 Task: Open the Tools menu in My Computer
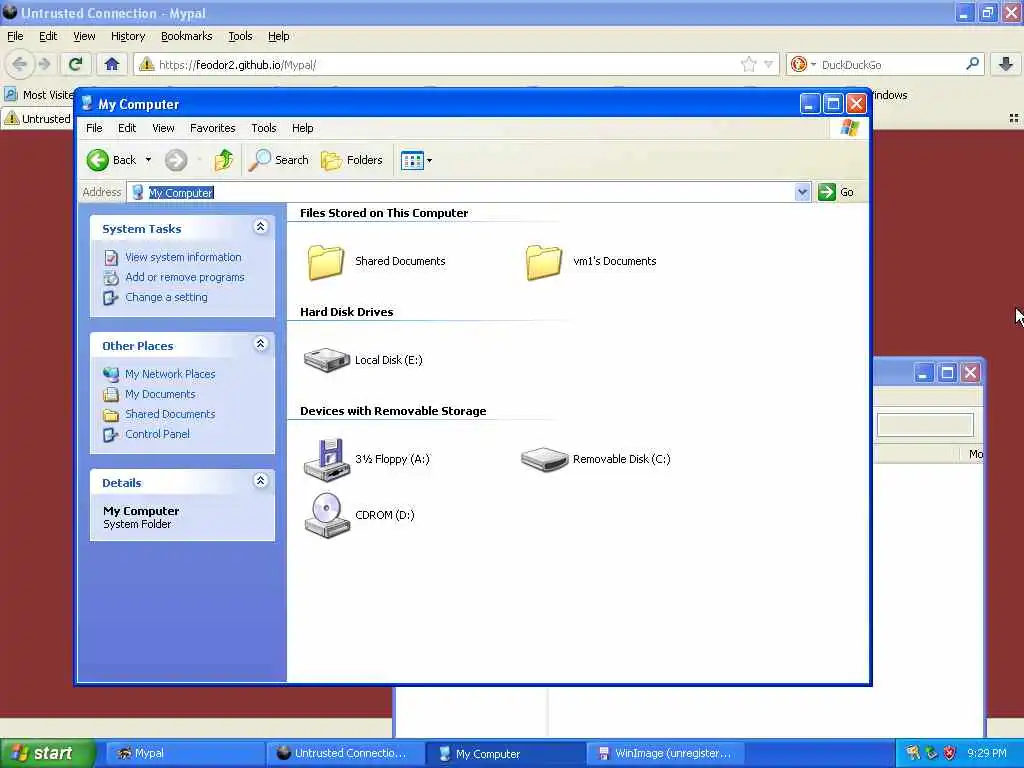tap(264, 128)
